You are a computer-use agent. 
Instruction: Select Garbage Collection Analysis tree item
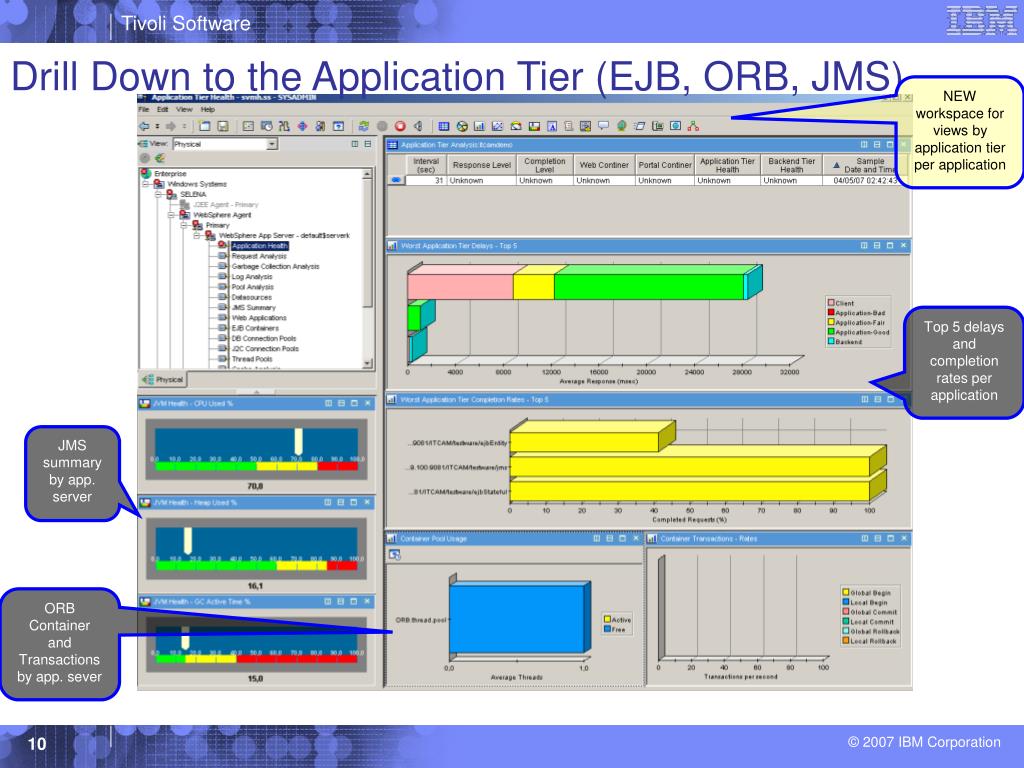point(276,266)
